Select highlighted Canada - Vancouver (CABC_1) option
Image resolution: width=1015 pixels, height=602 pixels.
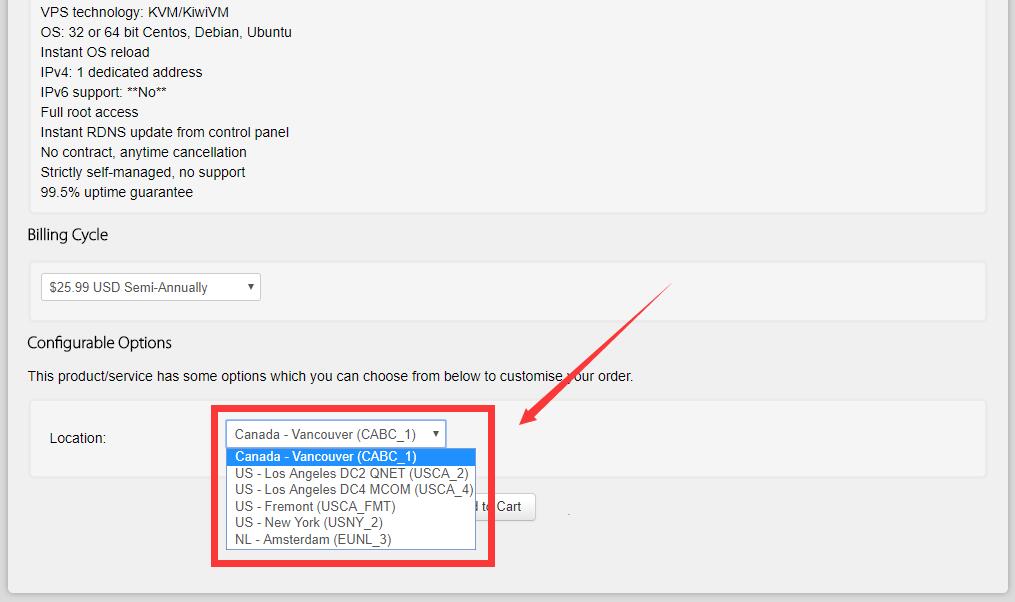[x=351, y=456]
